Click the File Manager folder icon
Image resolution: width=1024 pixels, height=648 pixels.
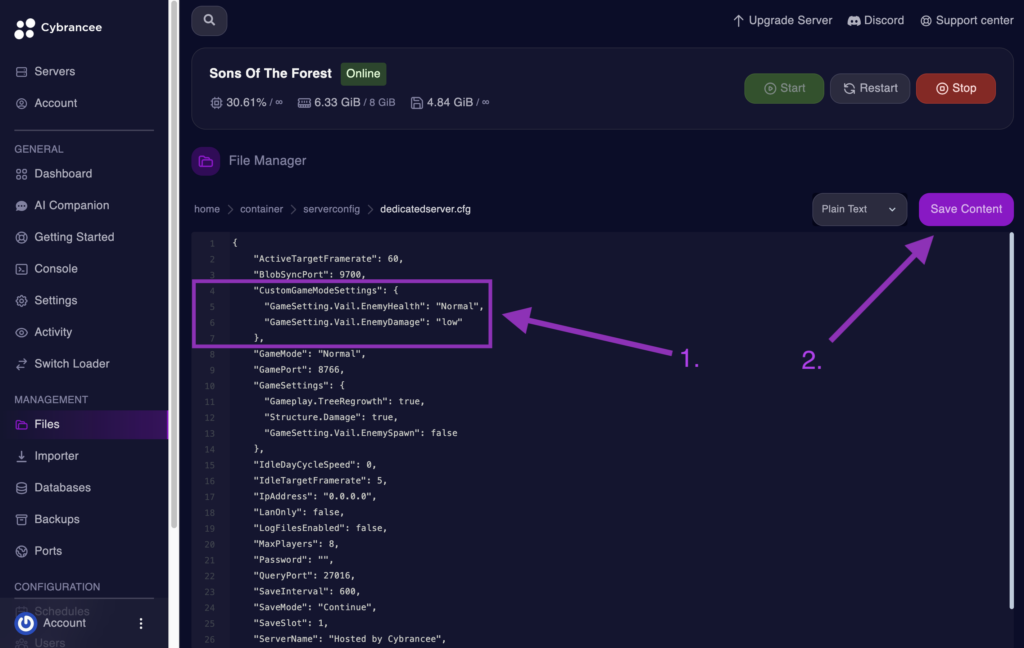click(x=206, y=161)
